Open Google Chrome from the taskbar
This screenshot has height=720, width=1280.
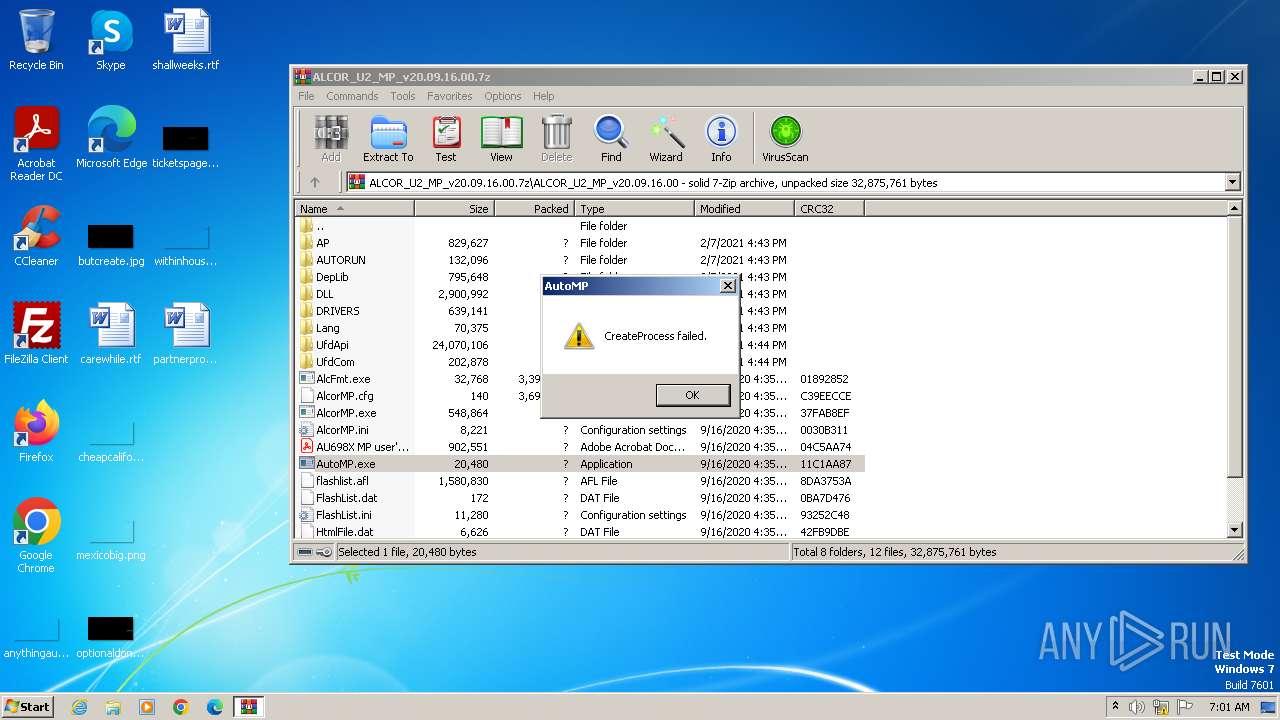tap(181, 707)
